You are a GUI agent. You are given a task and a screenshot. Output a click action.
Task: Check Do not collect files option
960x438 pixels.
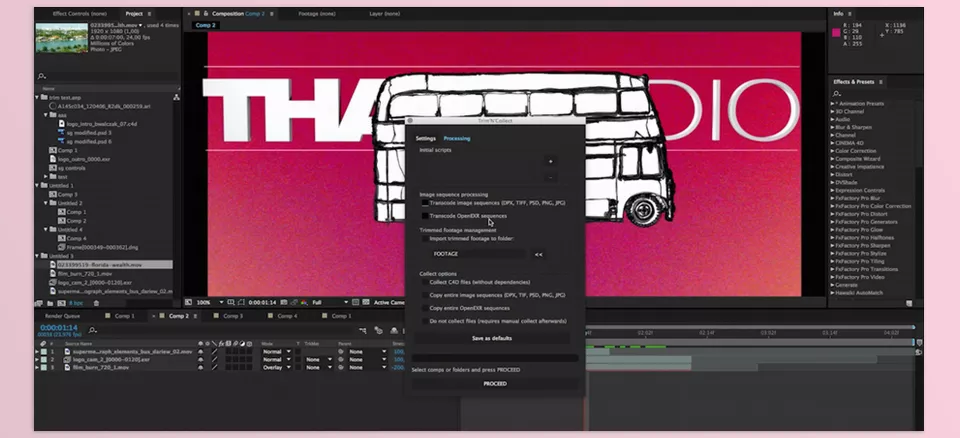pyautogui.click(x=425, y=321)
